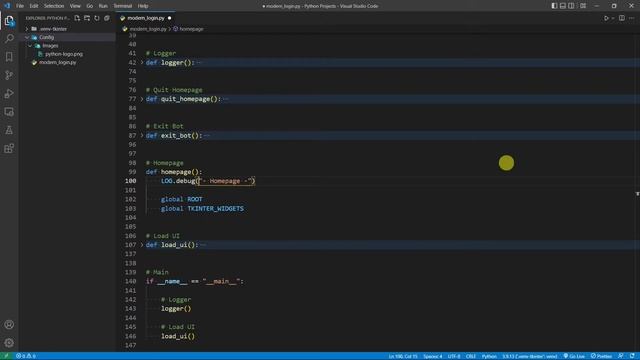
Task: Place cursor on global ROOT line
Action: point(182,199)
